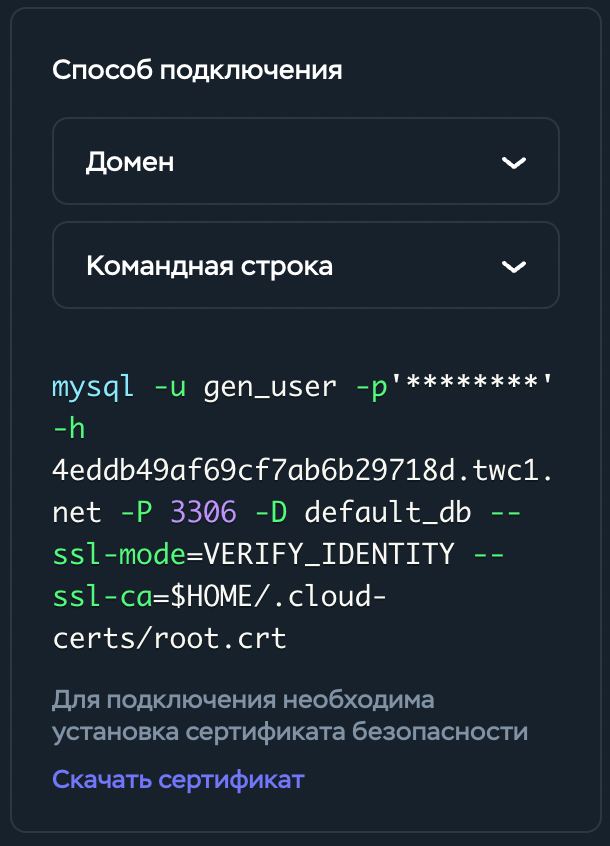The width and height of the screenshot is (610, 846).
Task: Click the Способ подключения heading
Action: (x=197, y=70)
